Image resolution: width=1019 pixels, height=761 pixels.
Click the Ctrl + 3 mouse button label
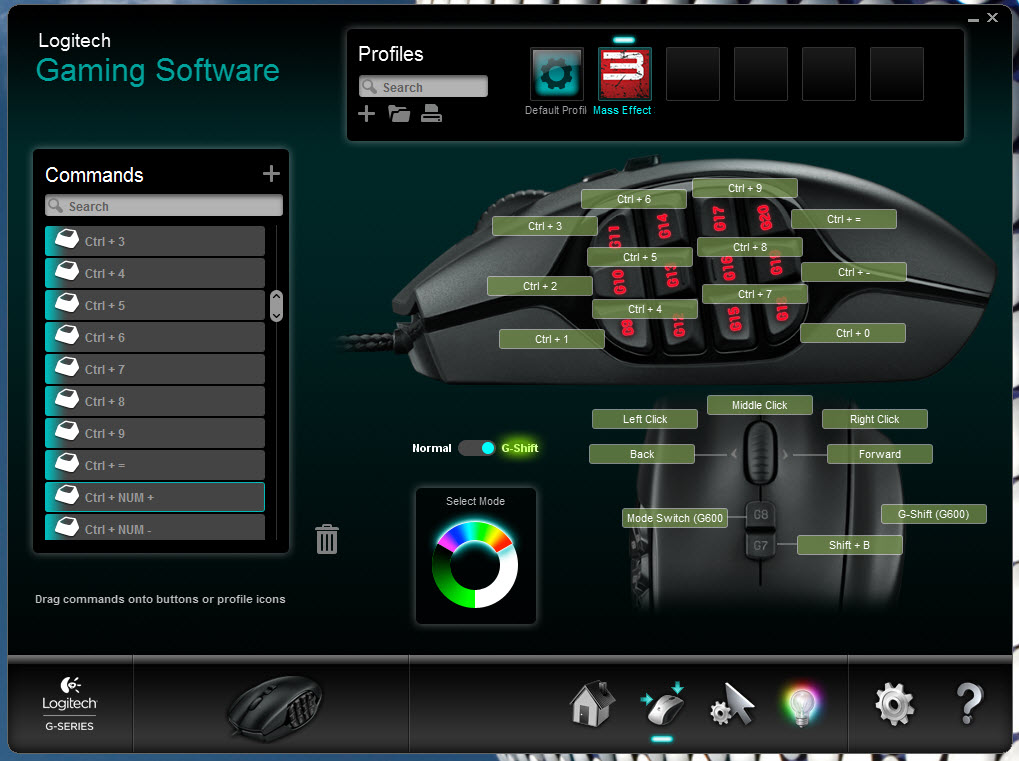tap(545, 226)
